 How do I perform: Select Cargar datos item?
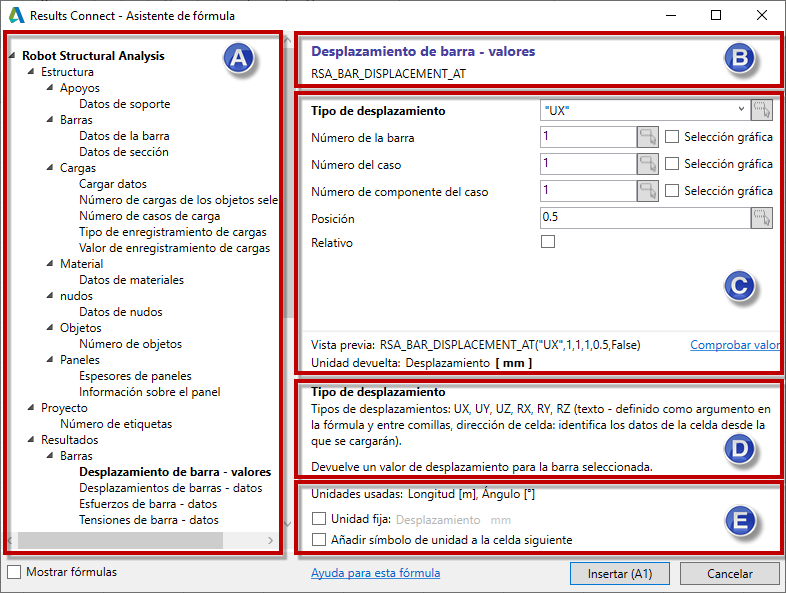(113, 184)
